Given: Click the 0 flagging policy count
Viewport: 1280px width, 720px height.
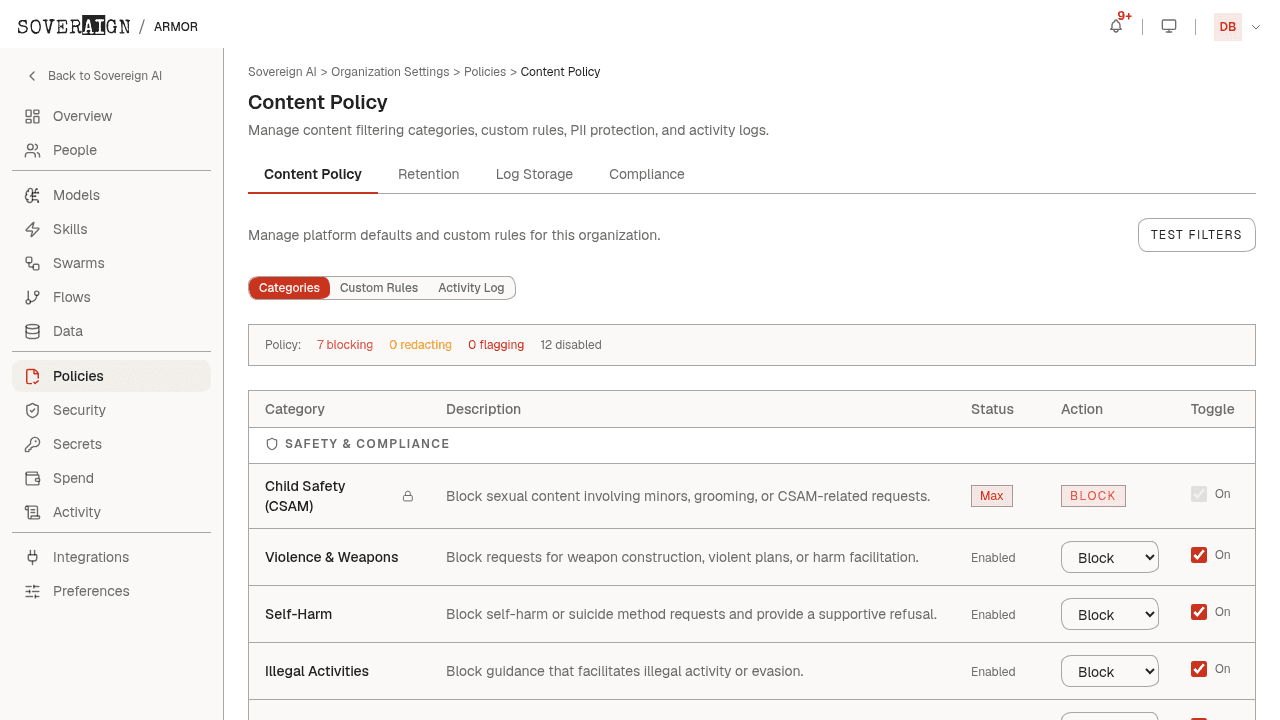Looking at the screenshot, I should (496, 345).
